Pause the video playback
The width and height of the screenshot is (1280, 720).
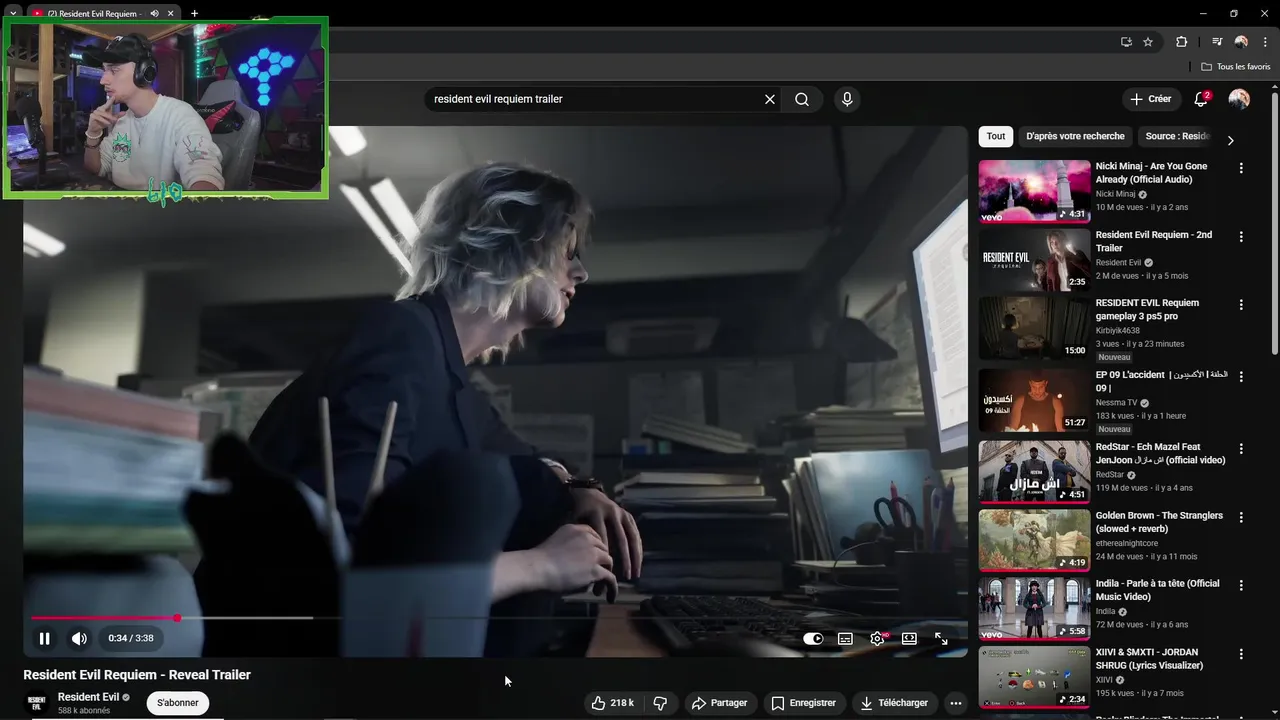(x=45, y=638)
